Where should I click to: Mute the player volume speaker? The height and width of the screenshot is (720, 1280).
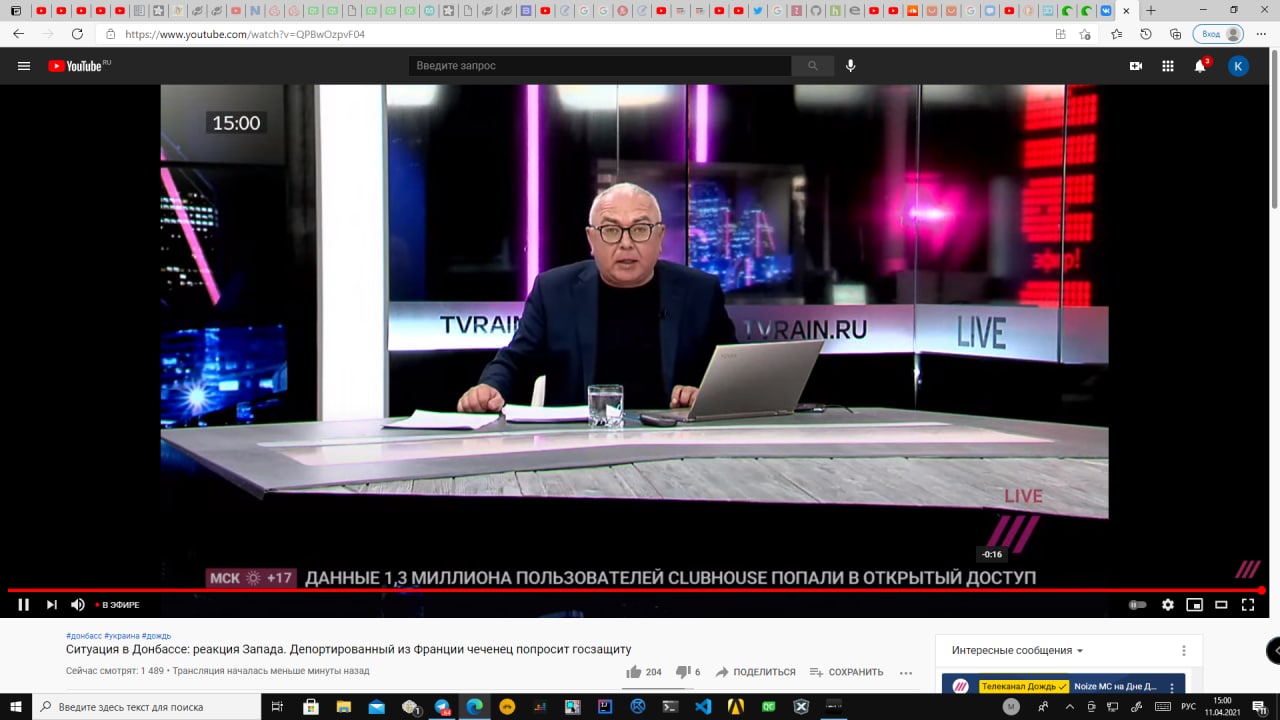point(78,604)
